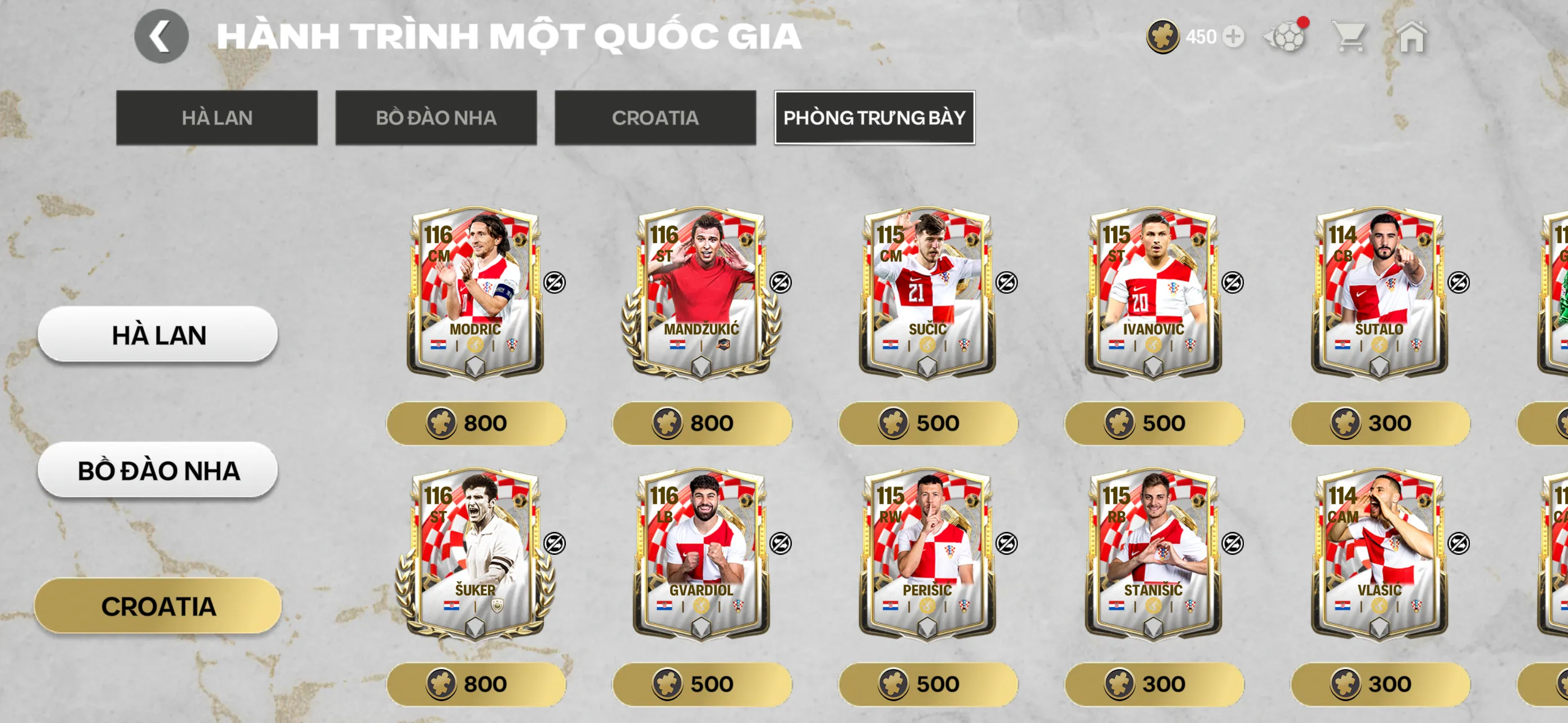Select Phòng Trưng Bày tab
The height and width of the screenshot is (723, 1568).
click(874, 118)
